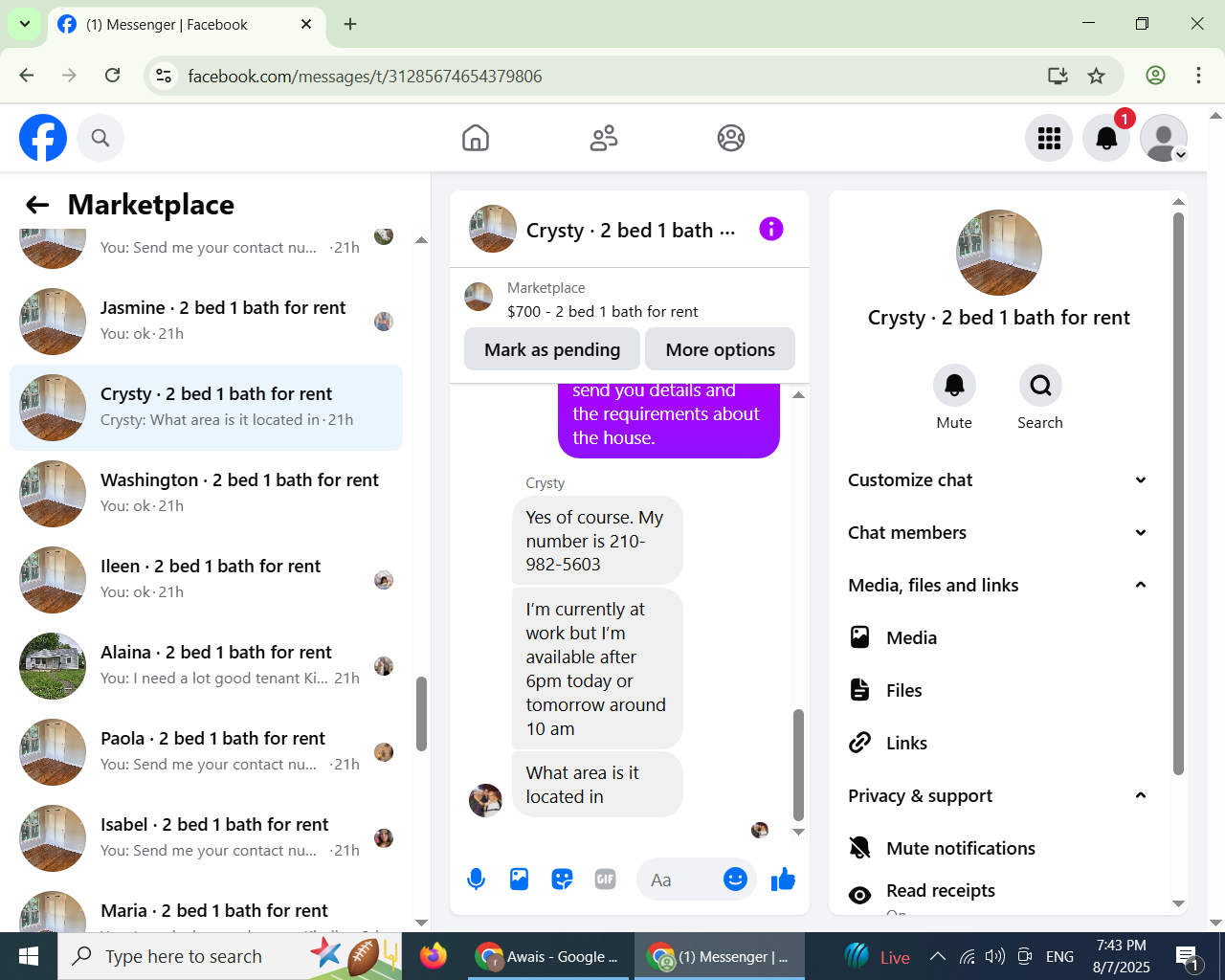
Task: Open notifications bell with badge
Action: click(x=1106, y=138)
